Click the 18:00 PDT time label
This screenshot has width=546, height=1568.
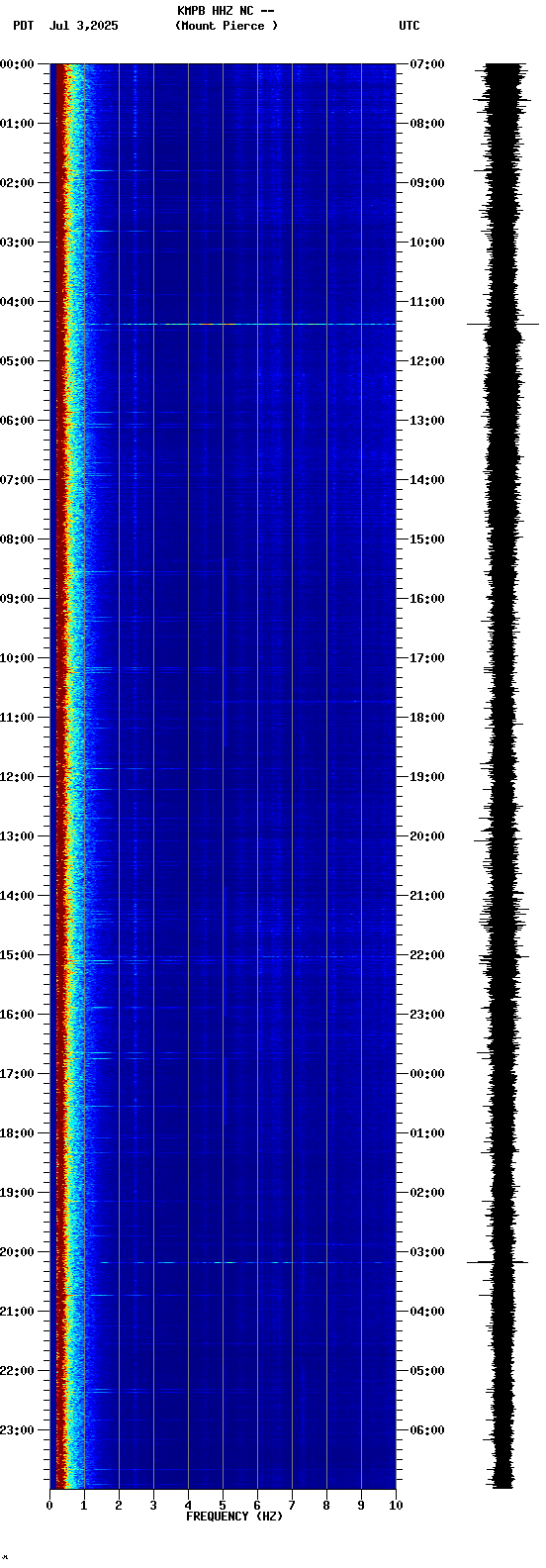tap(18, 1133)
